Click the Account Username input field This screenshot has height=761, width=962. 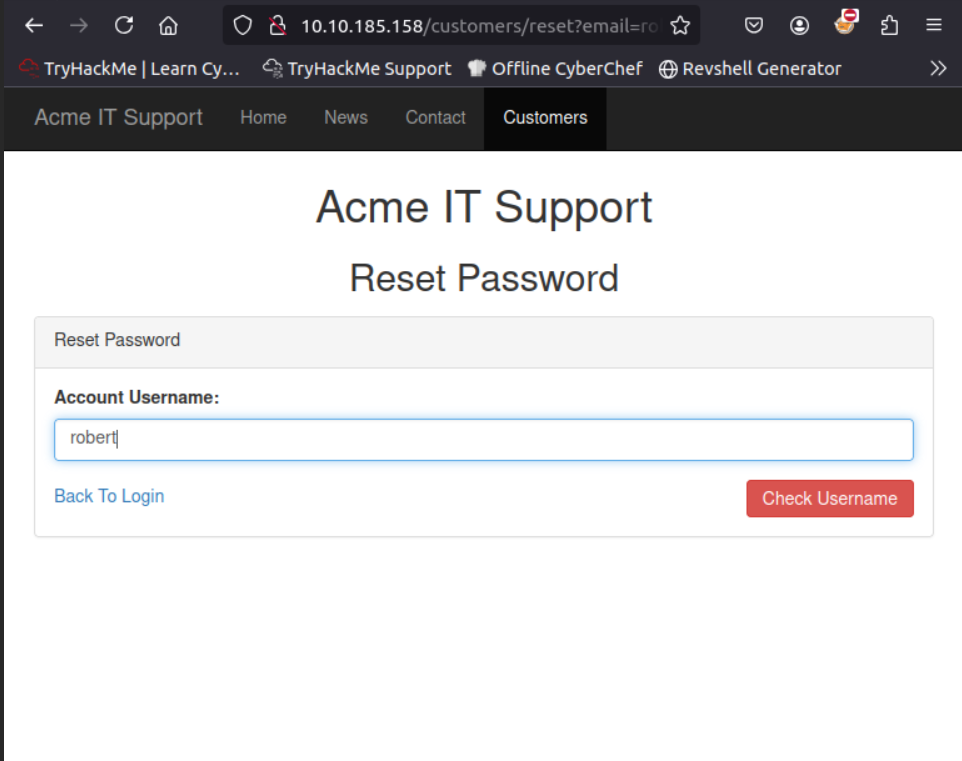coord(484,440)
